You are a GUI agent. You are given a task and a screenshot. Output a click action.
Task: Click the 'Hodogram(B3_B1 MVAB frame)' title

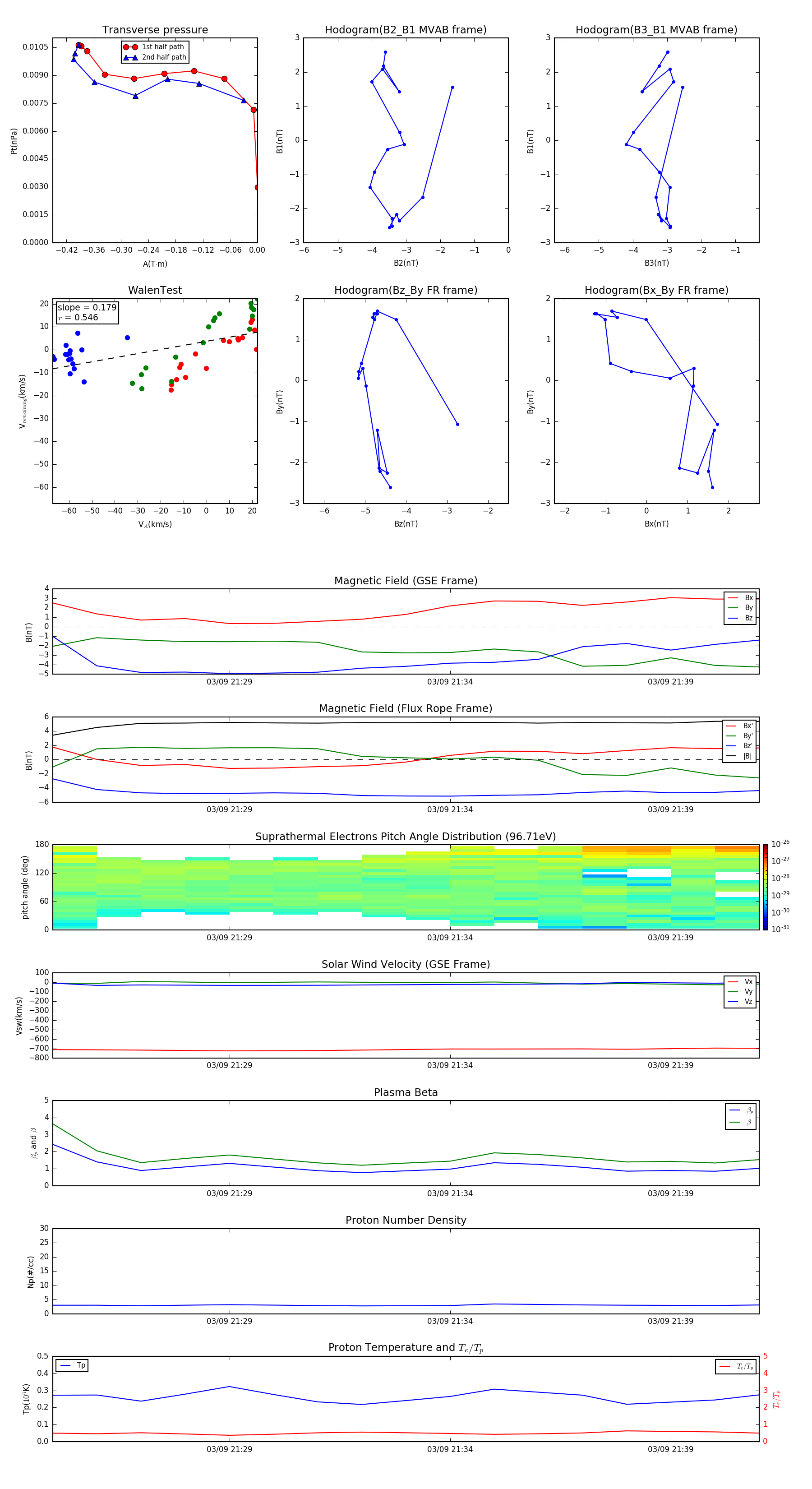click(656, 30)
